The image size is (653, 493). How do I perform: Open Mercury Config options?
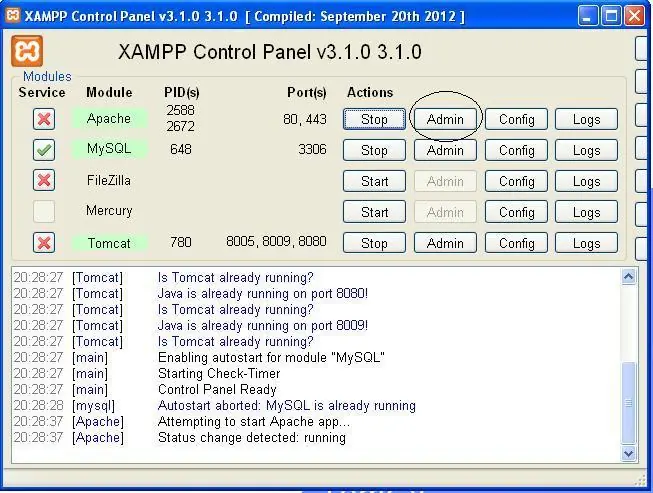click(516, 212)
